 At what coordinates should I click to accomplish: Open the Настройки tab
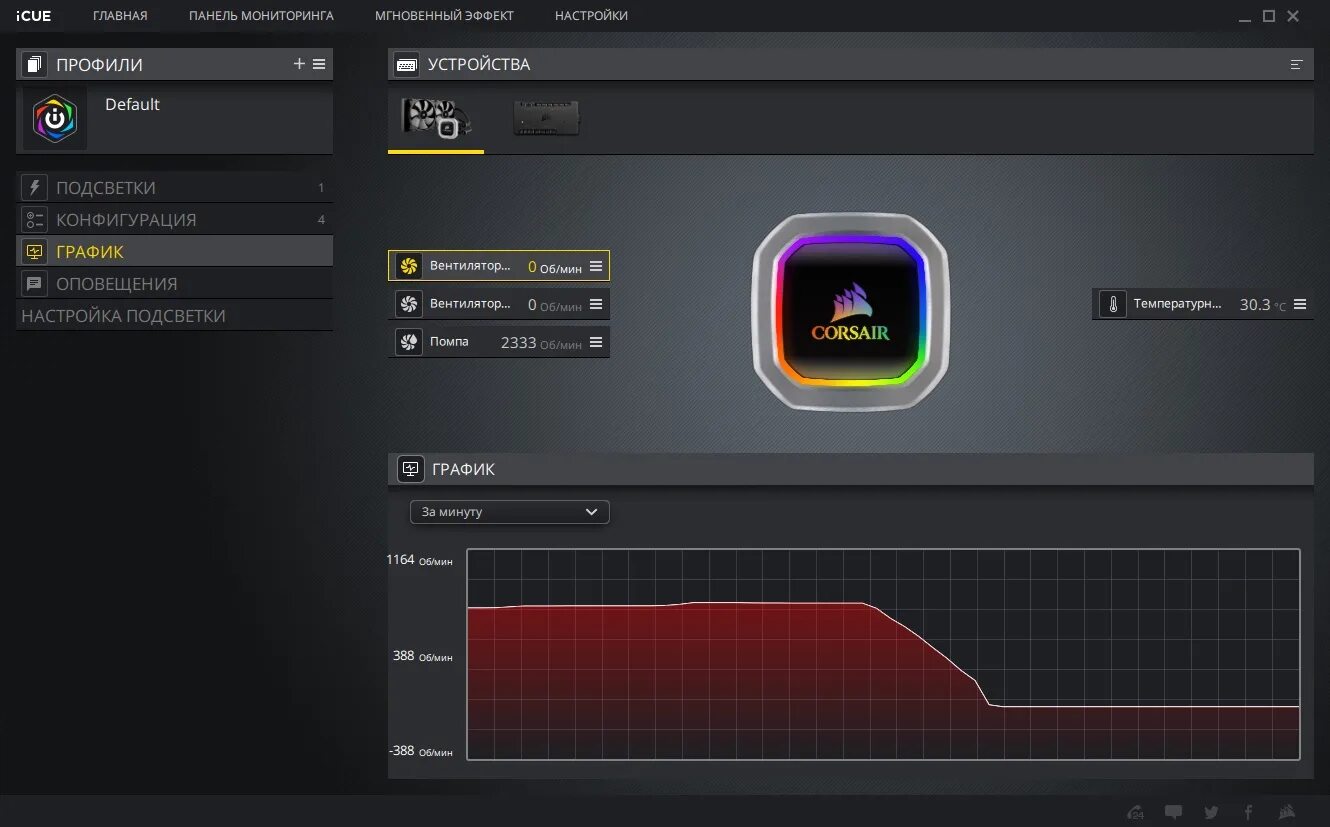point(591,15)
